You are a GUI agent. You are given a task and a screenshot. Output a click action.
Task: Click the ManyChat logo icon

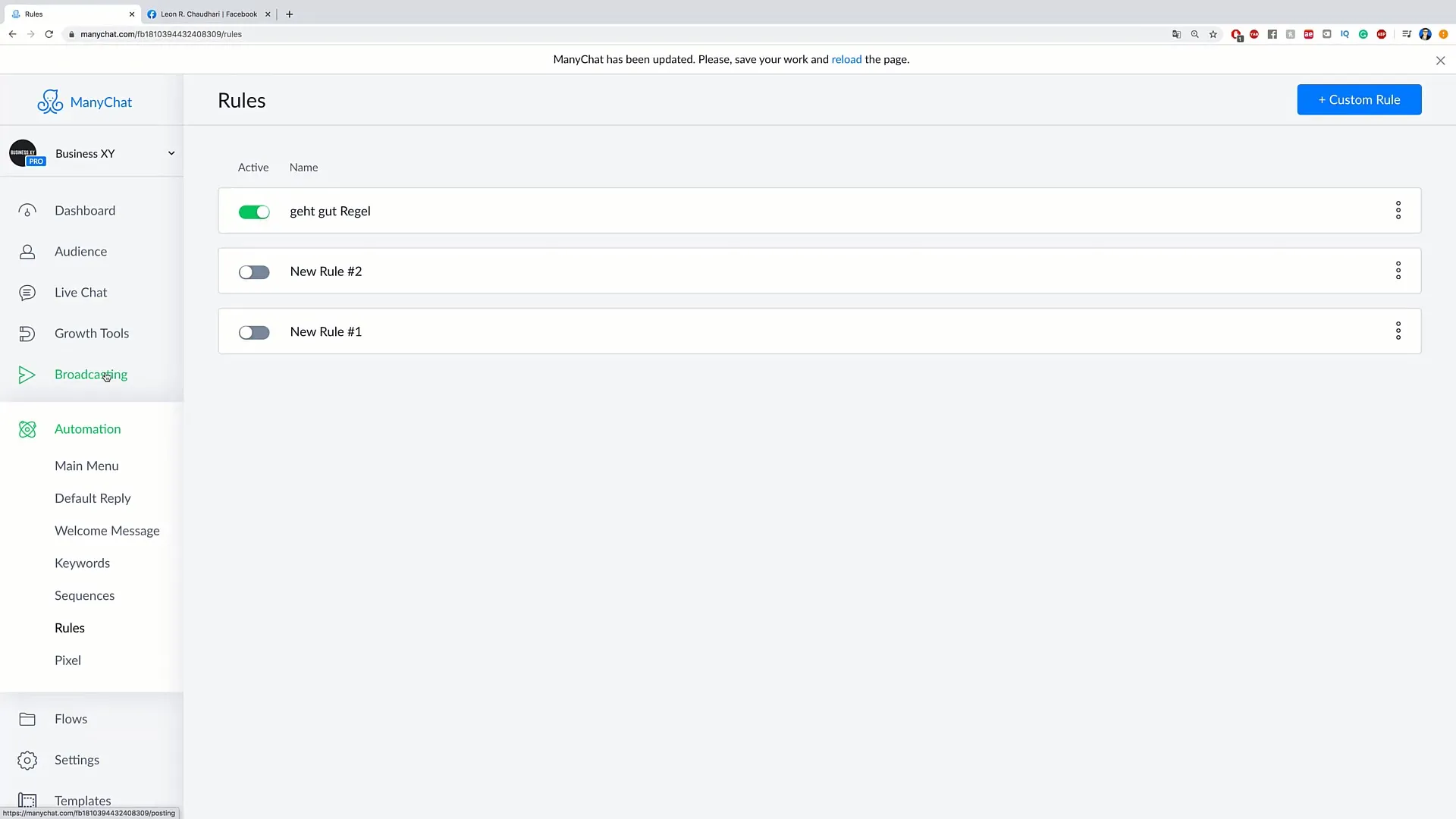point(50,101)
